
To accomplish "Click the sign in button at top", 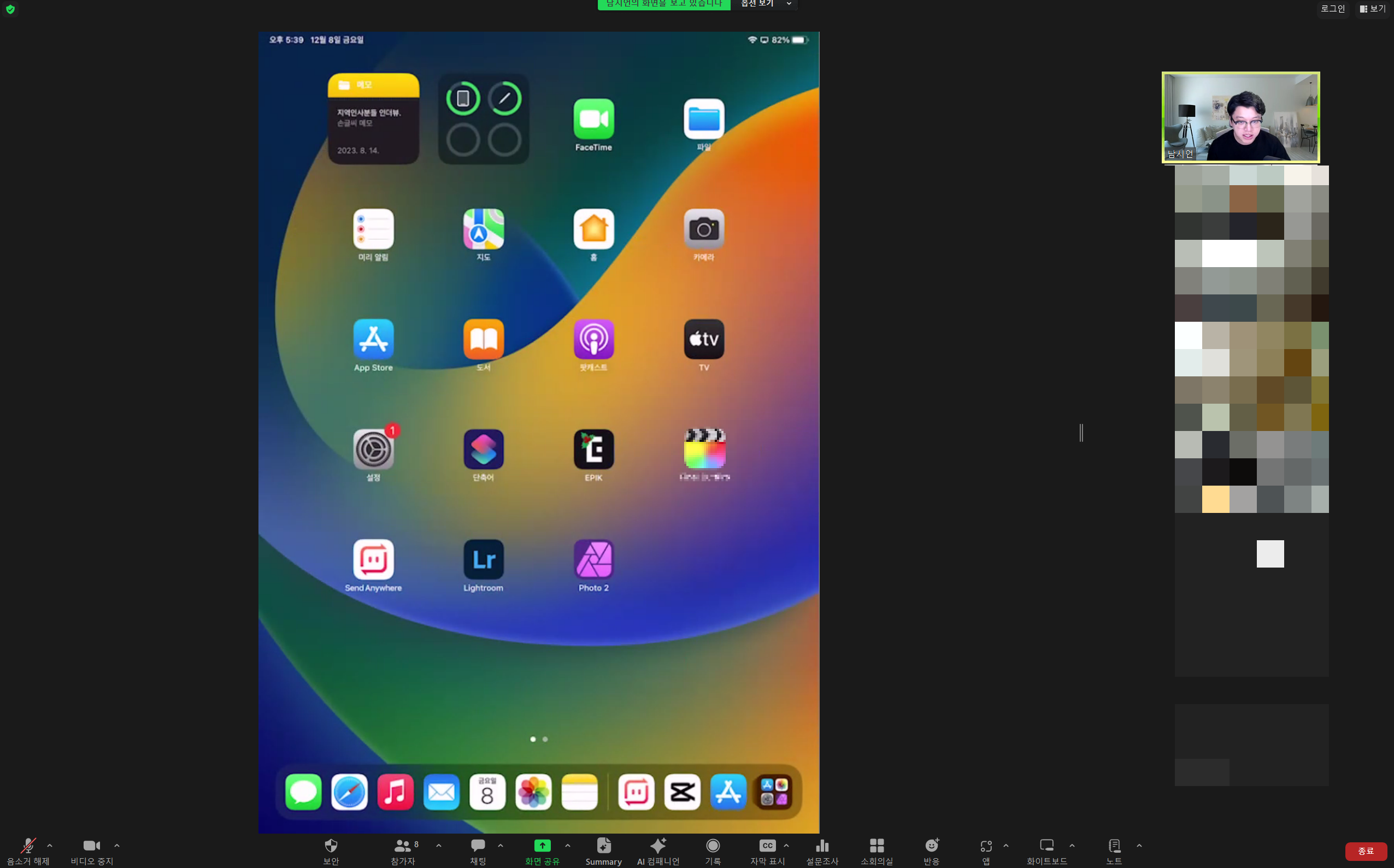I will 1333,9.
